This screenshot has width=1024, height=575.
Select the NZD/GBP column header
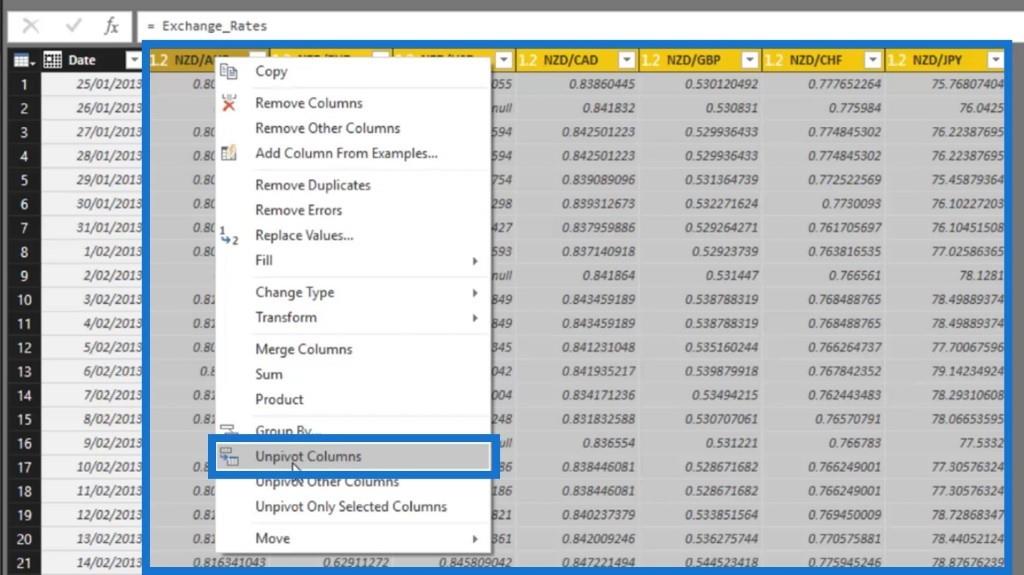pos(693,60)
